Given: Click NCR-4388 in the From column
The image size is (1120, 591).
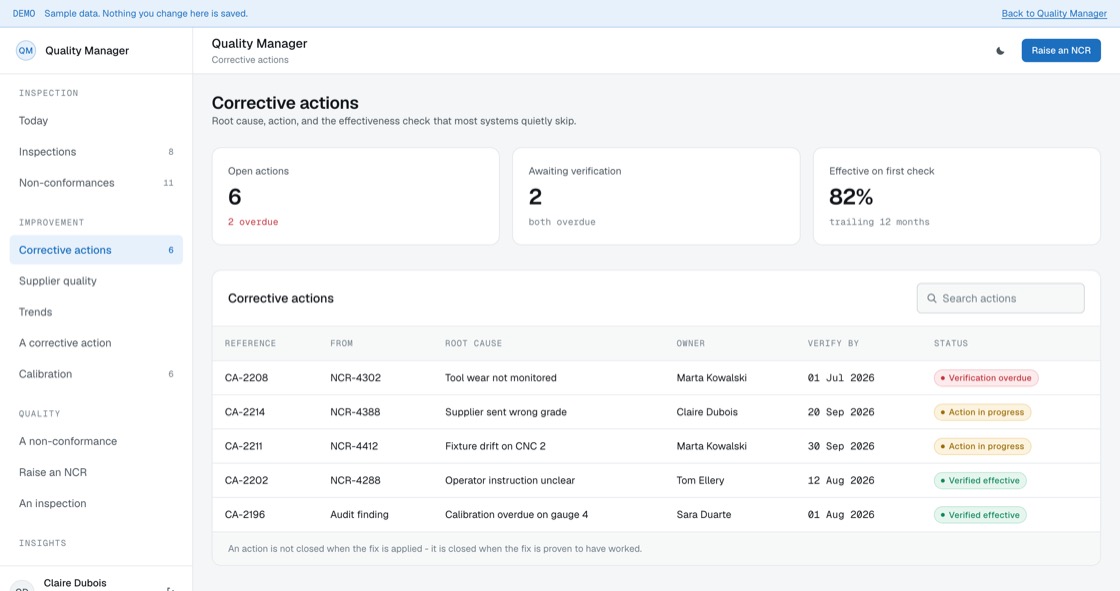Looking at the screenshot, I should tap(355, 412).
